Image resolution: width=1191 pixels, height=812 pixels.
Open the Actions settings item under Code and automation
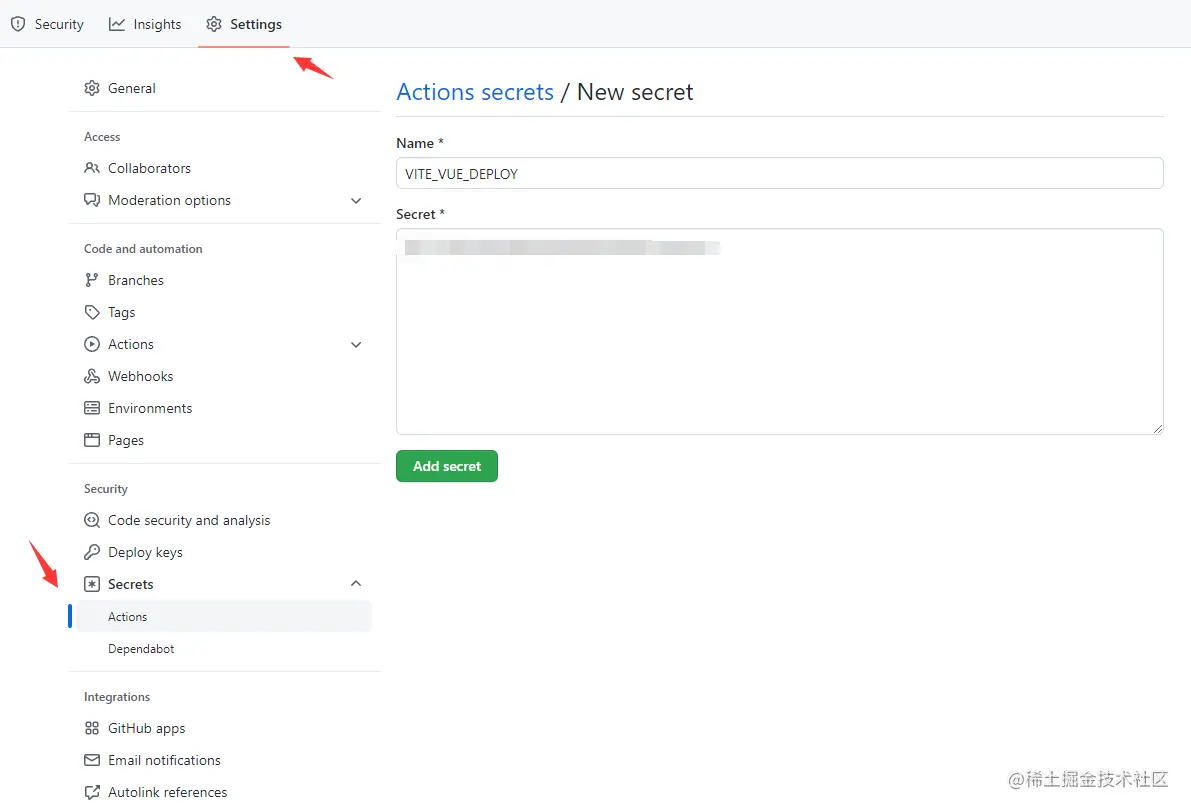coord(224,344)
